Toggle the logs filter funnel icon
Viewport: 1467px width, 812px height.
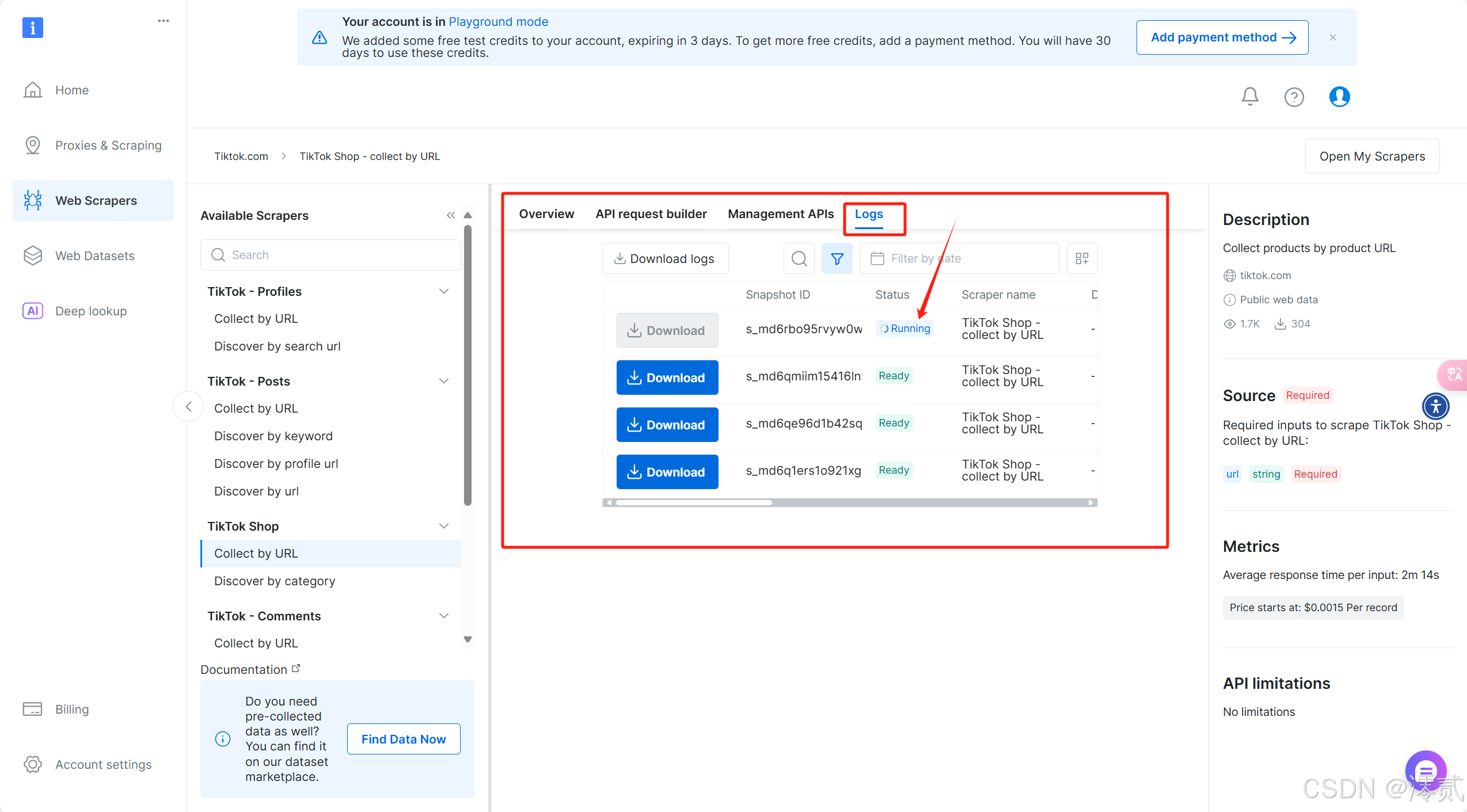[837, 258]
